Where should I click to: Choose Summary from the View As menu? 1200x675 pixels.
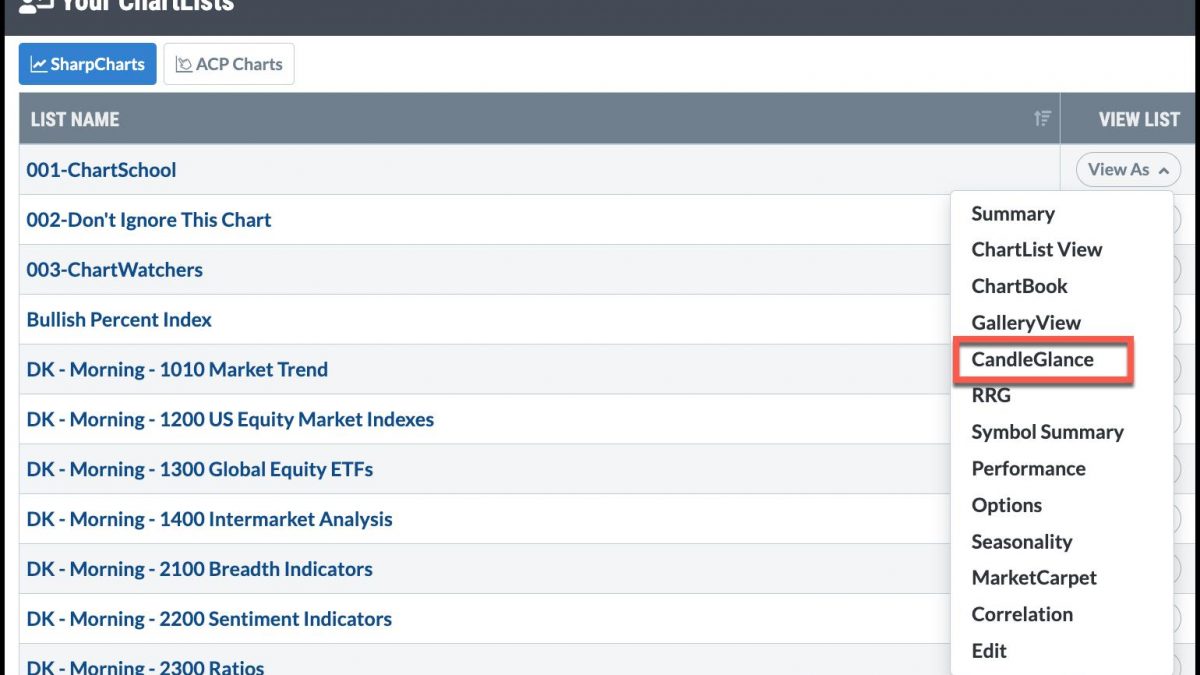click(1013, 214)
